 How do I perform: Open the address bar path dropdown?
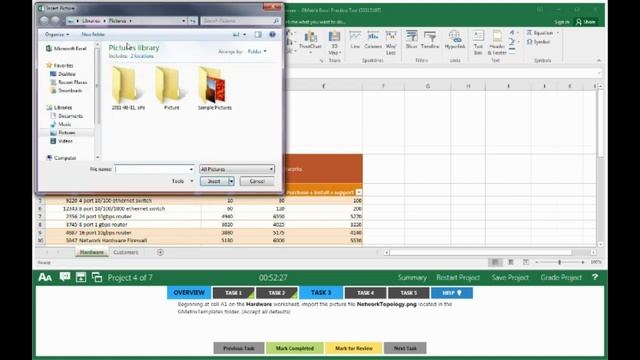pyautogui.click(x=184, y=21)
